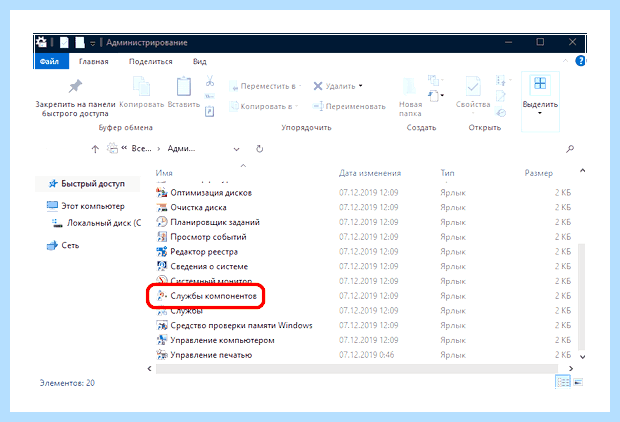Sort by the Дата изменения column header
620x422 pixels.
pos(370,173)
